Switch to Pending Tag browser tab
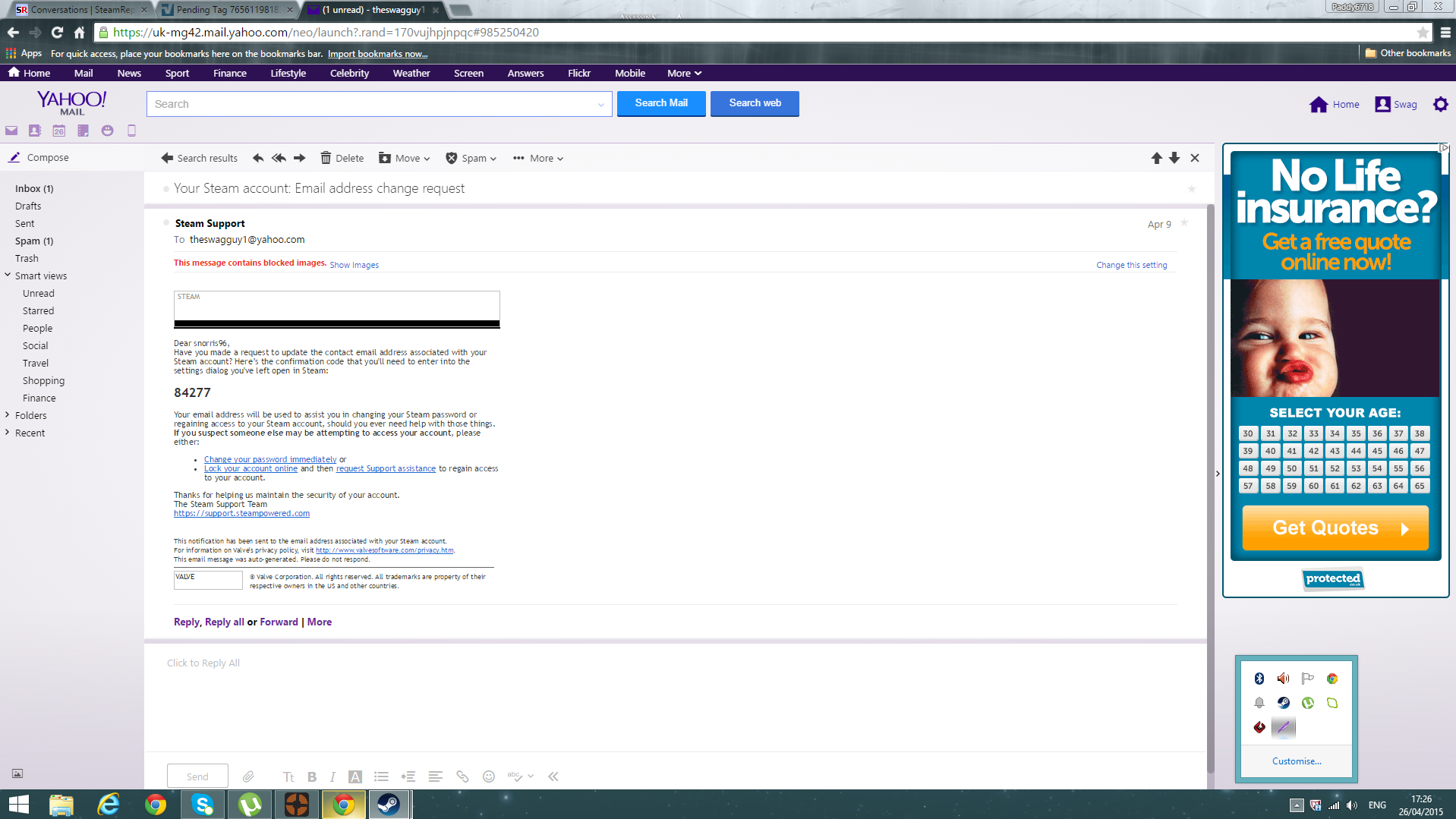 pyautogui.click(x=227, y=10)
